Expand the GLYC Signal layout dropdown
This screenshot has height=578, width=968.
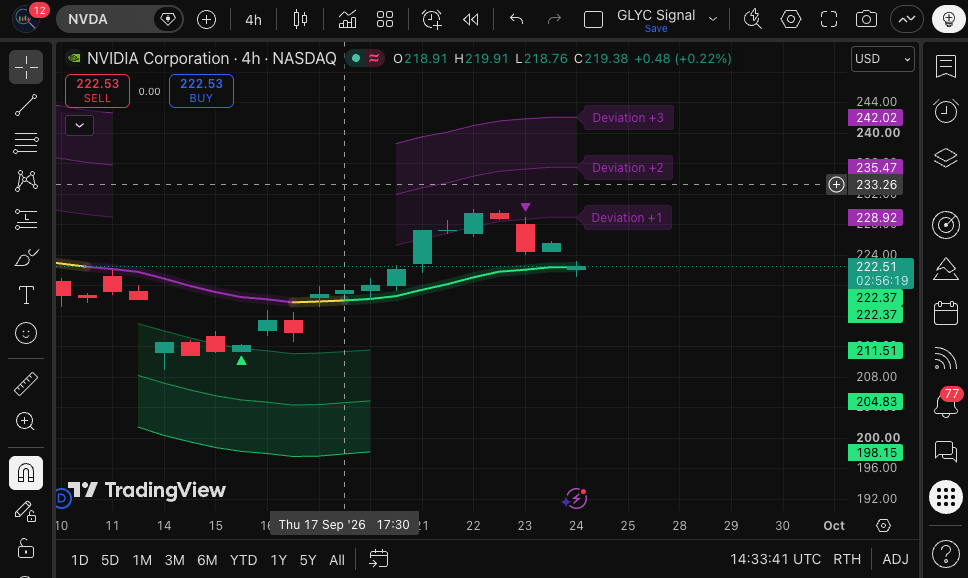(713, 20)
